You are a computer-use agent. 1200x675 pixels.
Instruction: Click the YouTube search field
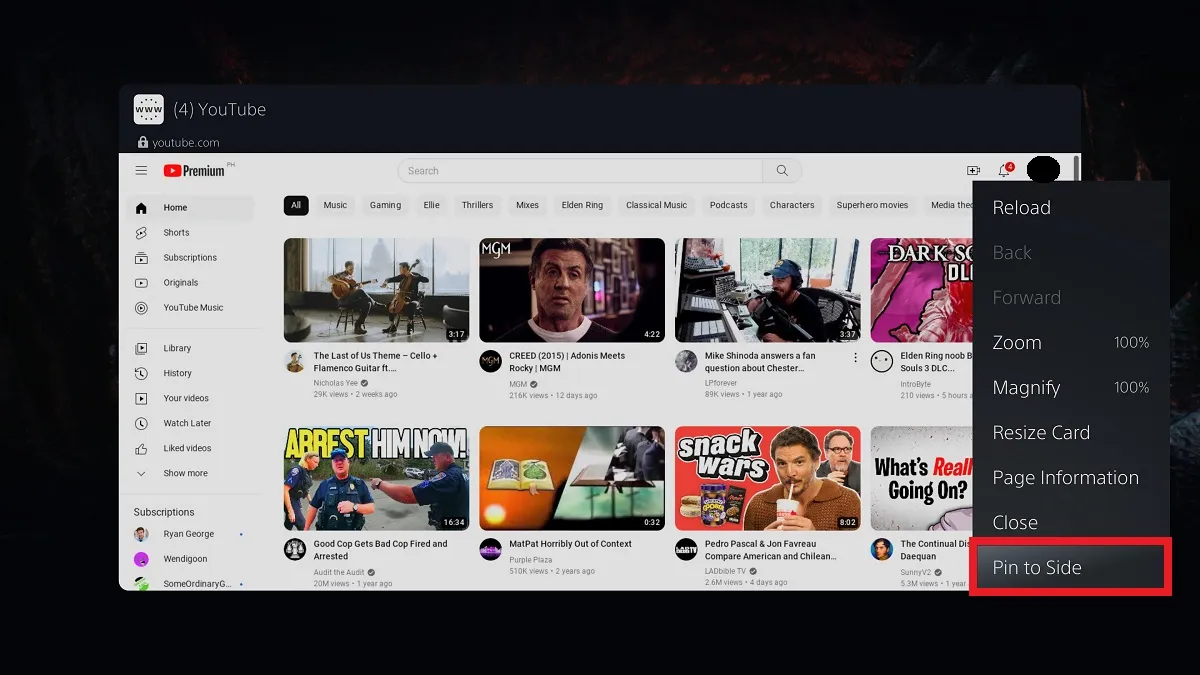pos(580,171)
